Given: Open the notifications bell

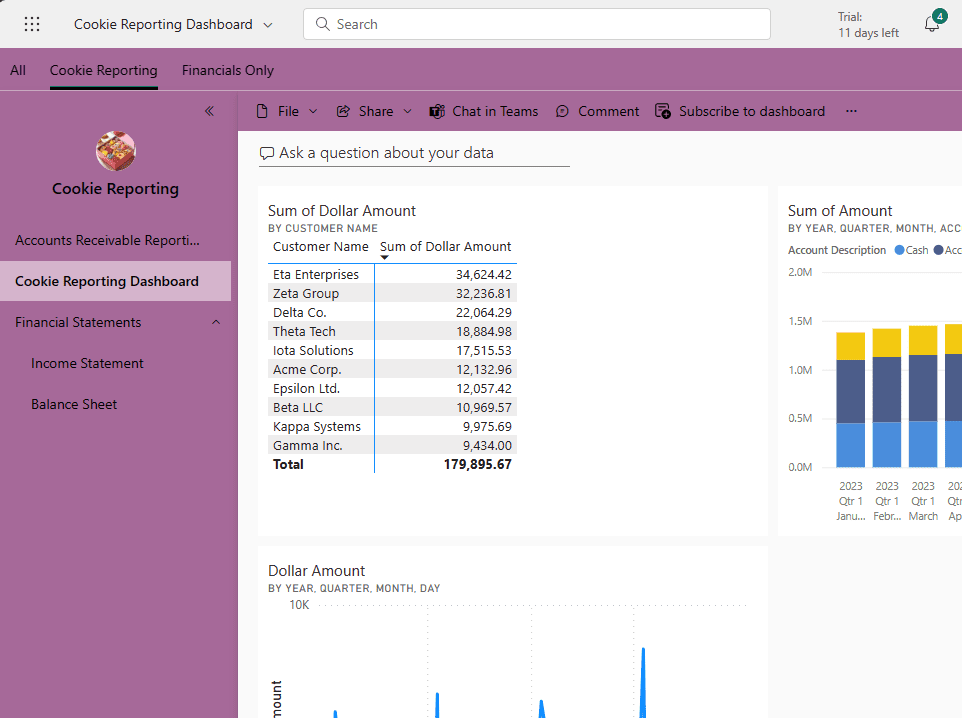Looking at the screenshot, I should click(931, 25).
